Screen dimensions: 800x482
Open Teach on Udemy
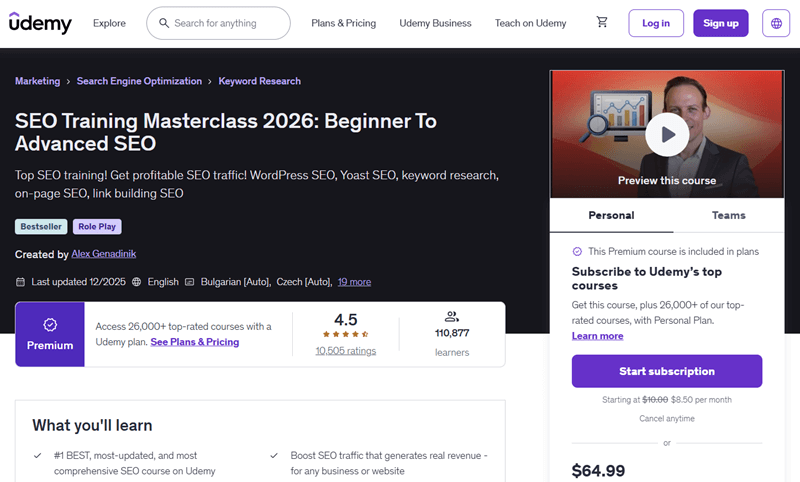(x=531, y=23)
